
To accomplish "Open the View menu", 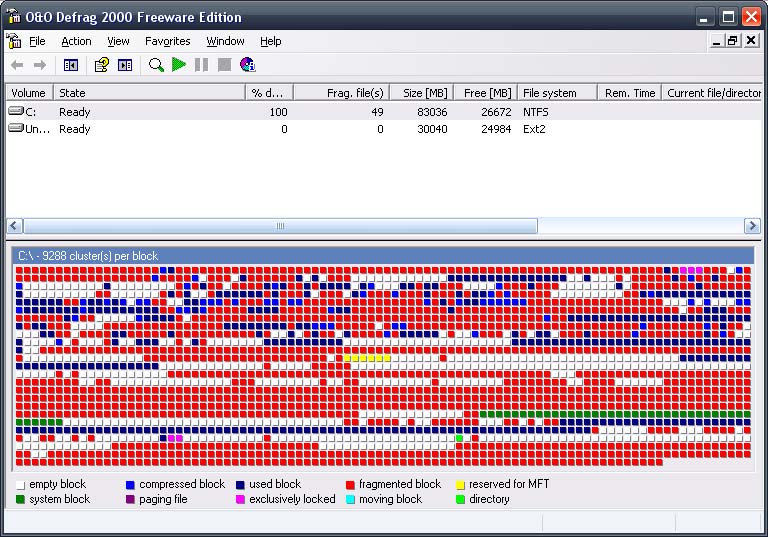I will [118, 41].
